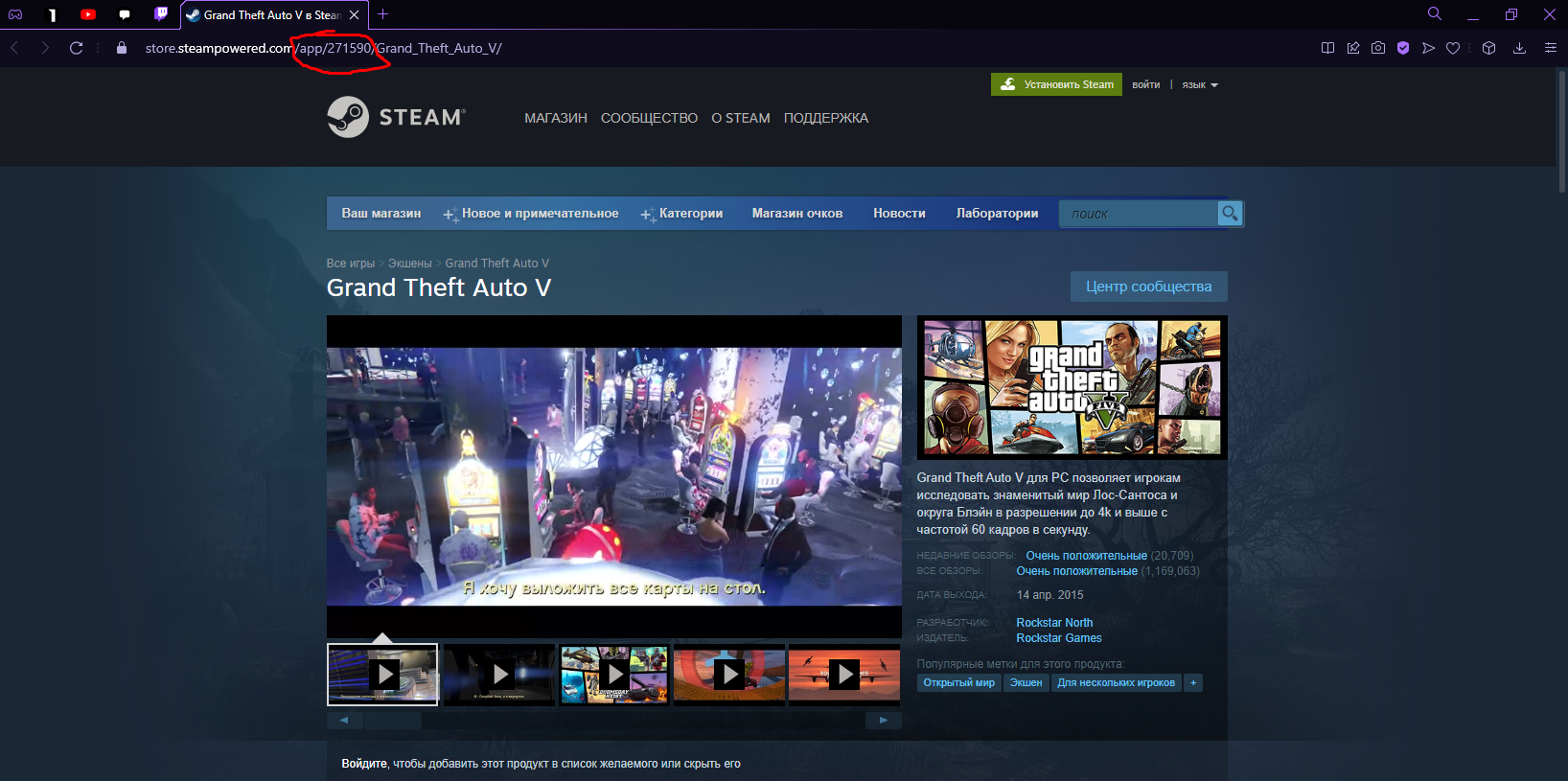Click the pencil edit icon in toolbar
This screenshot has height=781, width=1568.
pyautogui.click(x=1353, y=48)
